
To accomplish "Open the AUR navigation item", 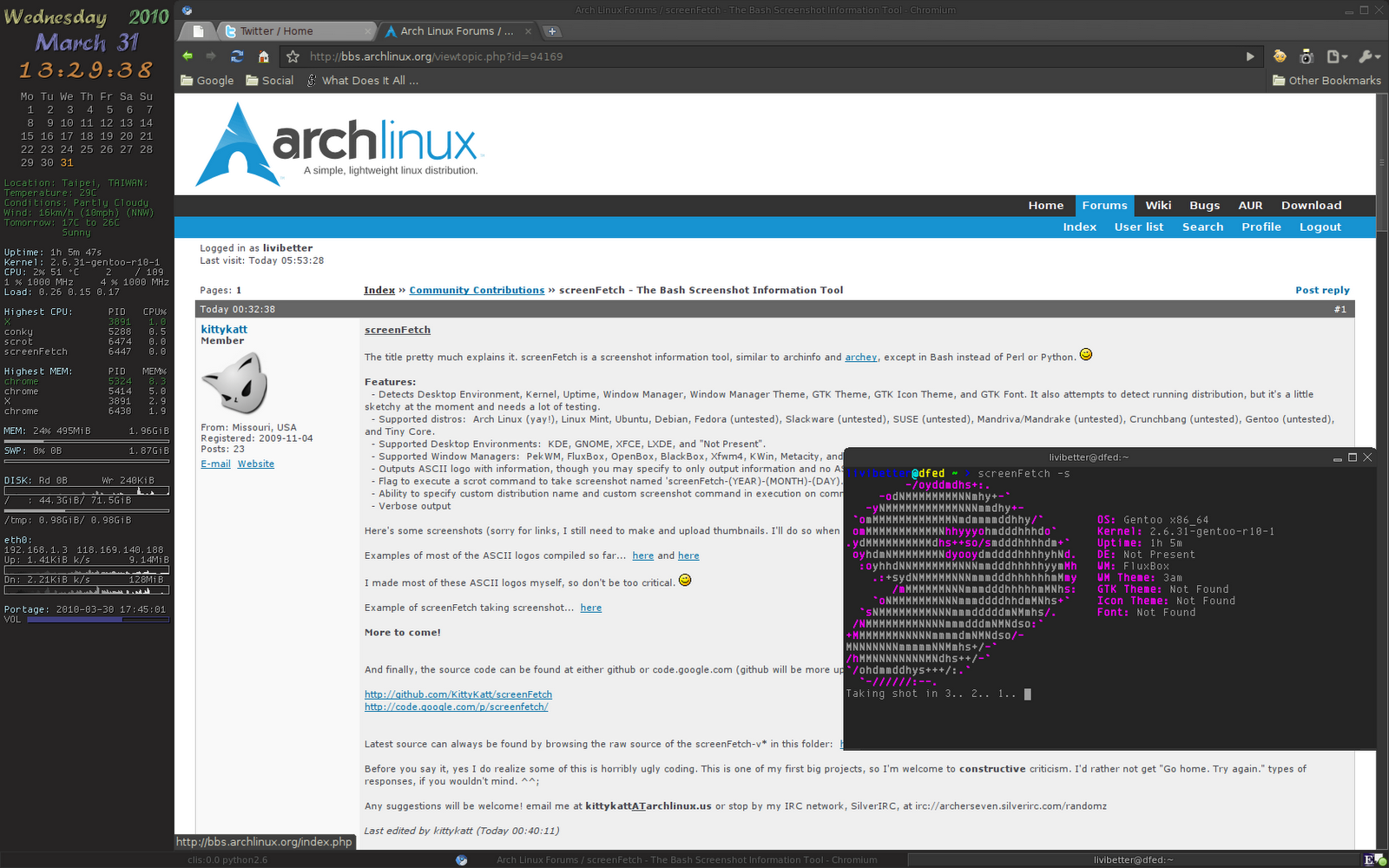I will tap(1250, 206).
